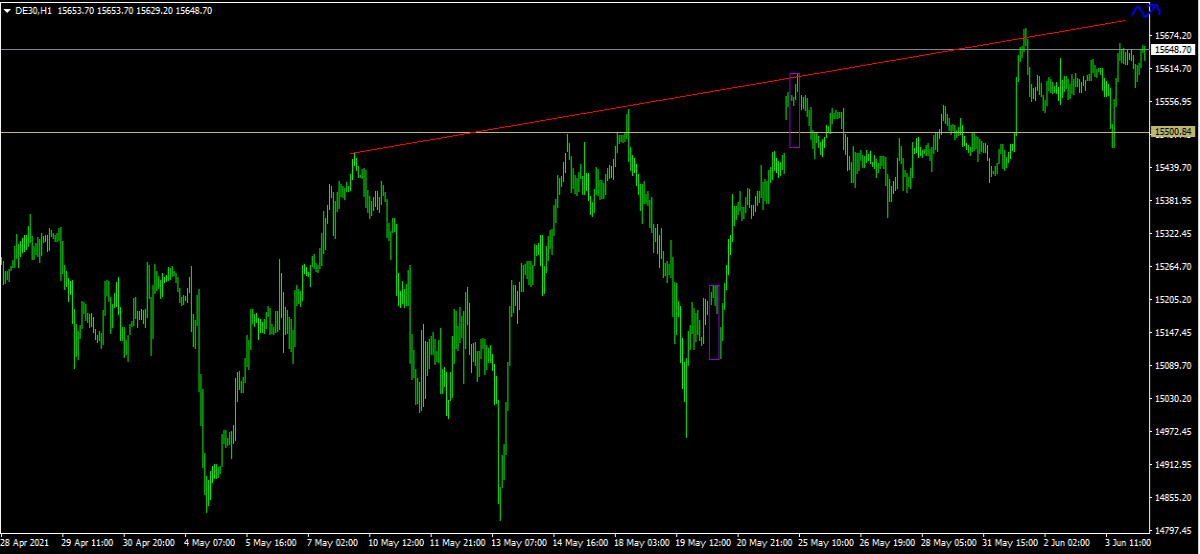Image resolution: width=1200 pixels, height=554 pixels.
Task: Click the 15322.45 price axis label
Action: tap(1173, 234)
